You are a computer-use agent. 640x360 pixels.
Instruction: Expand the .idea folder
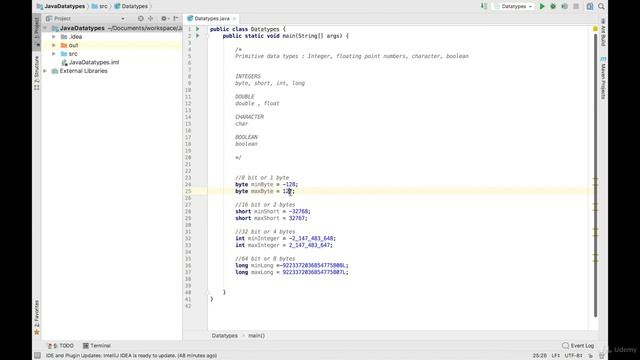tap(53, 37)
